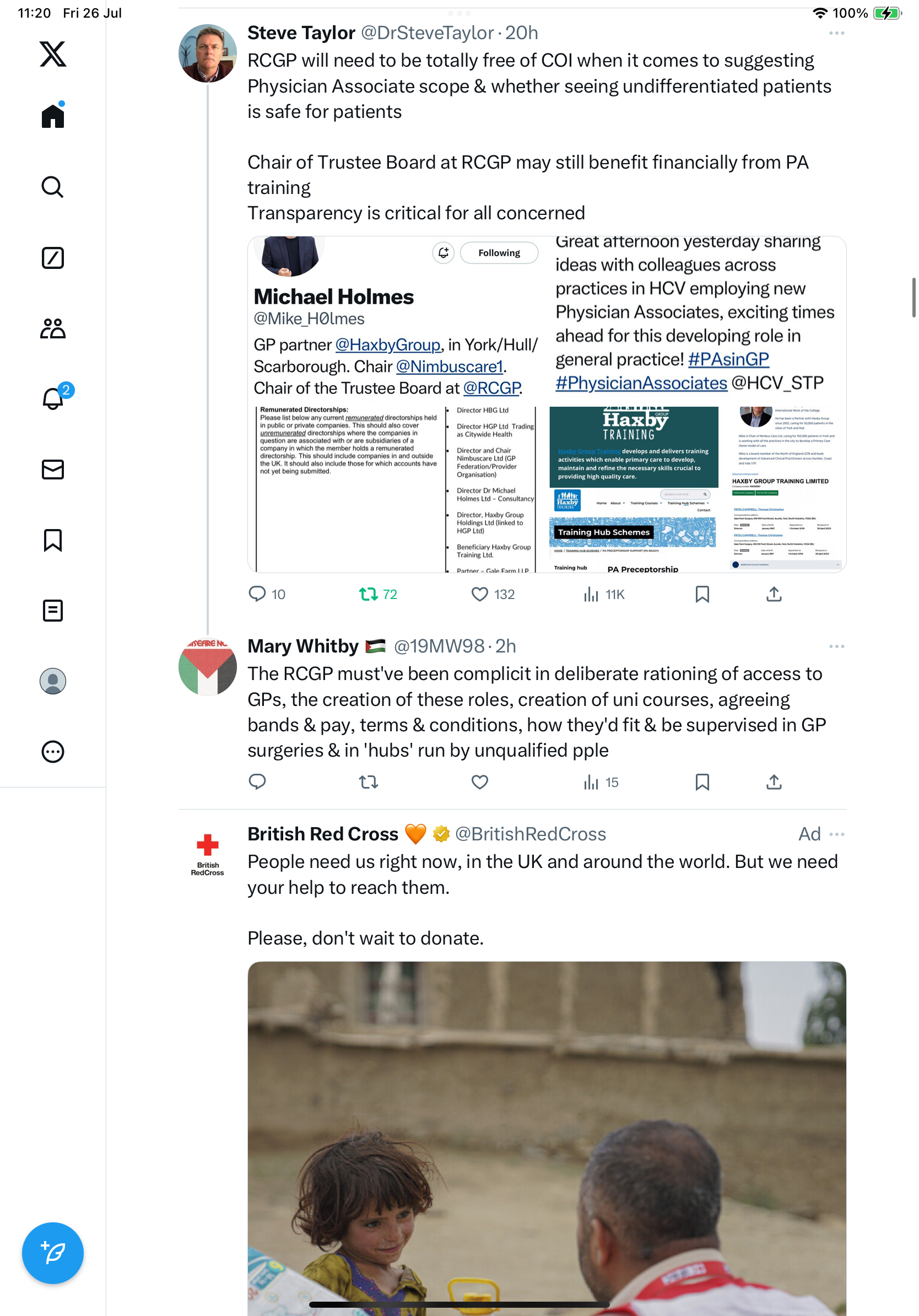Open more options on Mary Whitby's reply

click(x=836, y=646)
